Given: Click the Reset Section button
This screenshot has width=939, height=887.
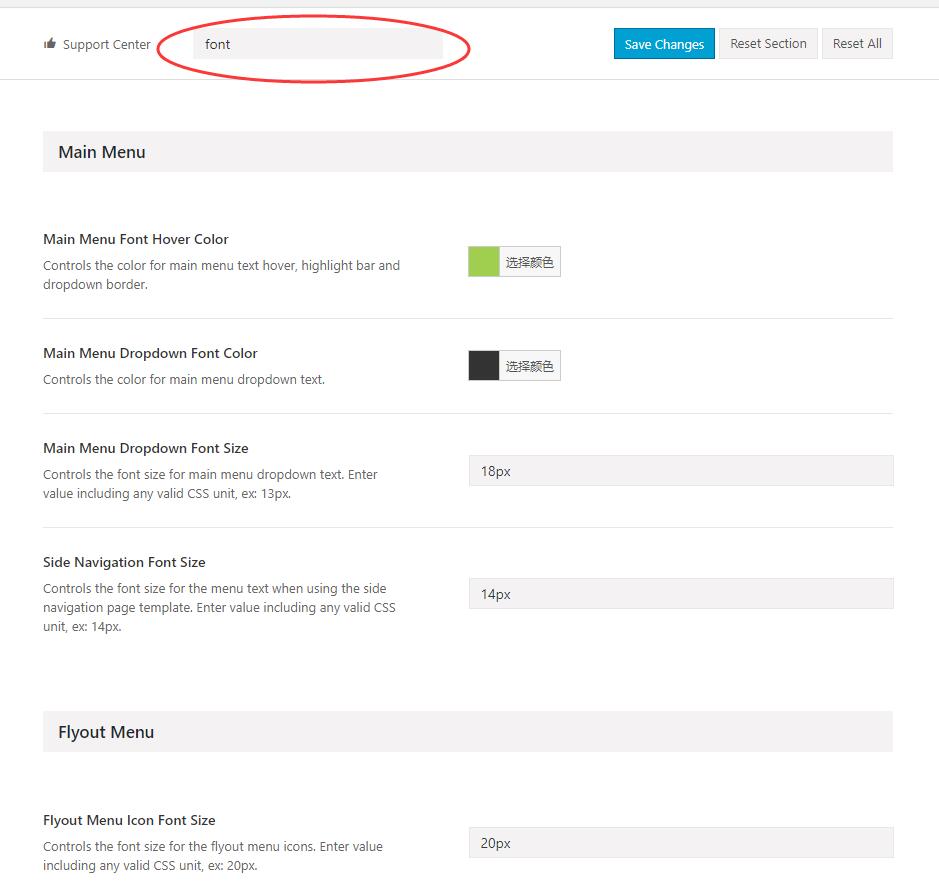Looking at the screenshot, I should tap(768, 44).
